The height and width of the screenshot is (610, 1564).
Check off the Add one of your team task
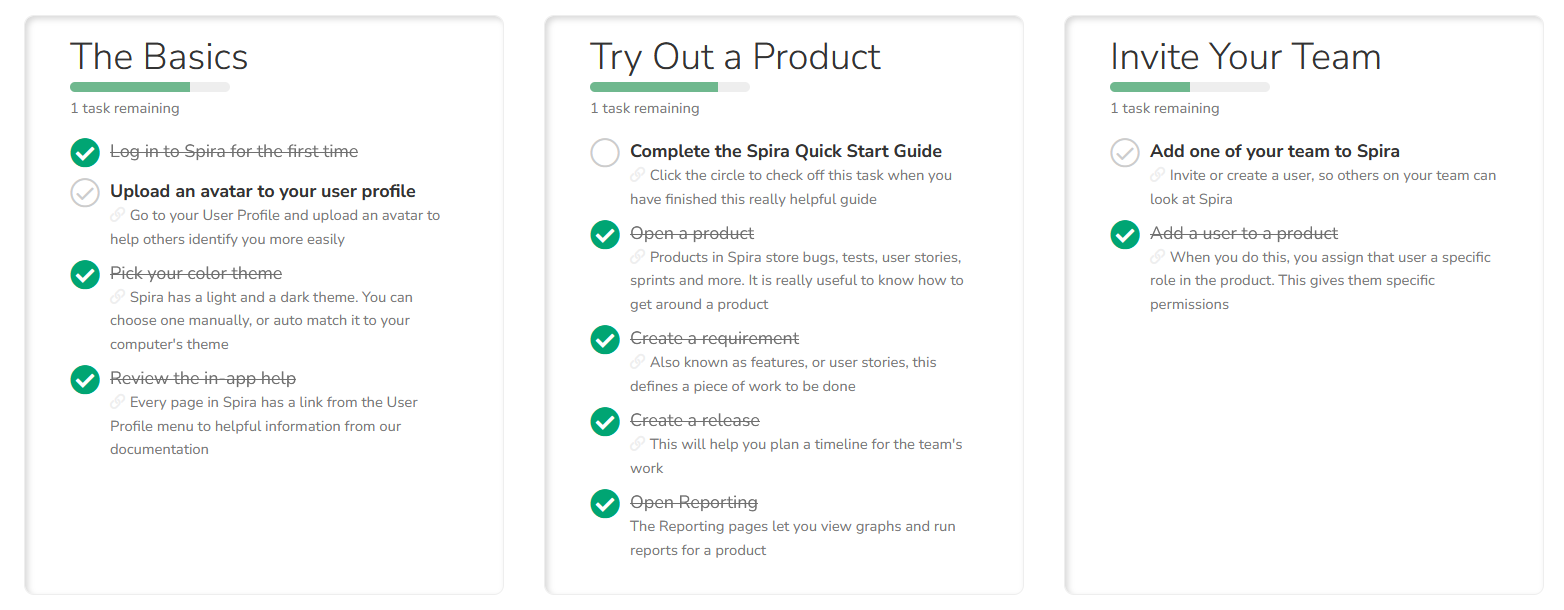point(1124,152)
